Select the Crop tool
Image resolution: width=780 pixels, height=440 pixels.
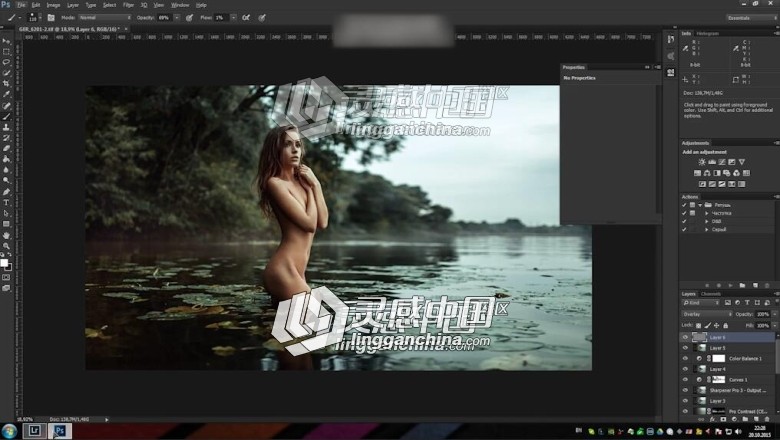coord(6,84)
